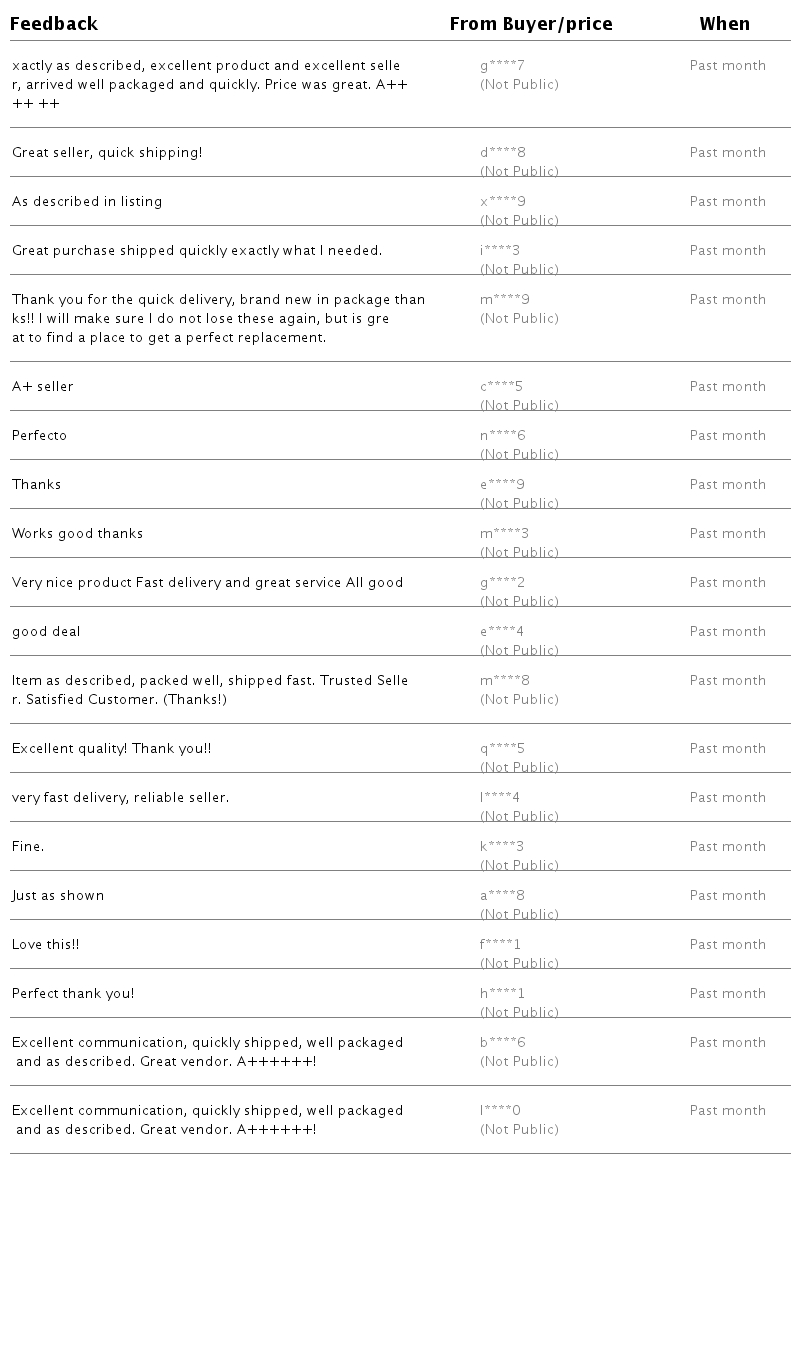This screenshot has width=800, height=1368.
Task: Click buyer l****0 name
Action: coord(500,1111)
